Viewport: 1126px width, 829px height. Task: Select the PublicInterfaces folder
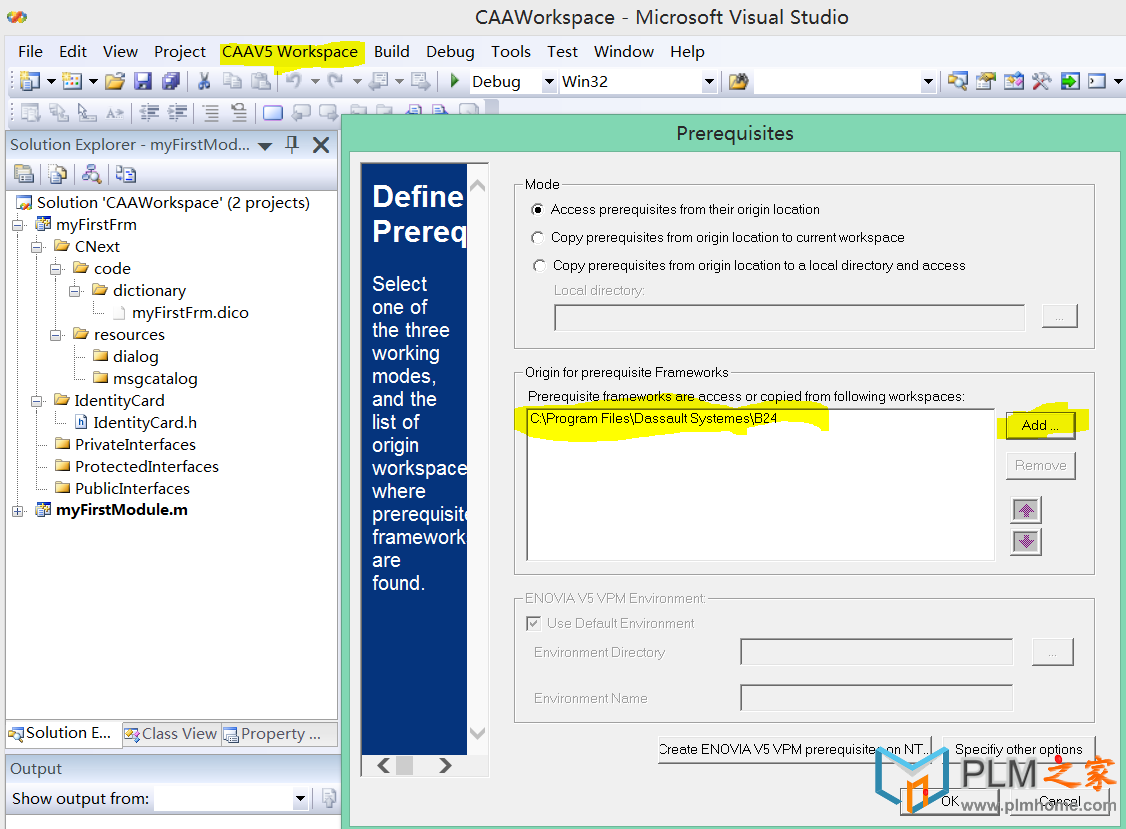132,489
